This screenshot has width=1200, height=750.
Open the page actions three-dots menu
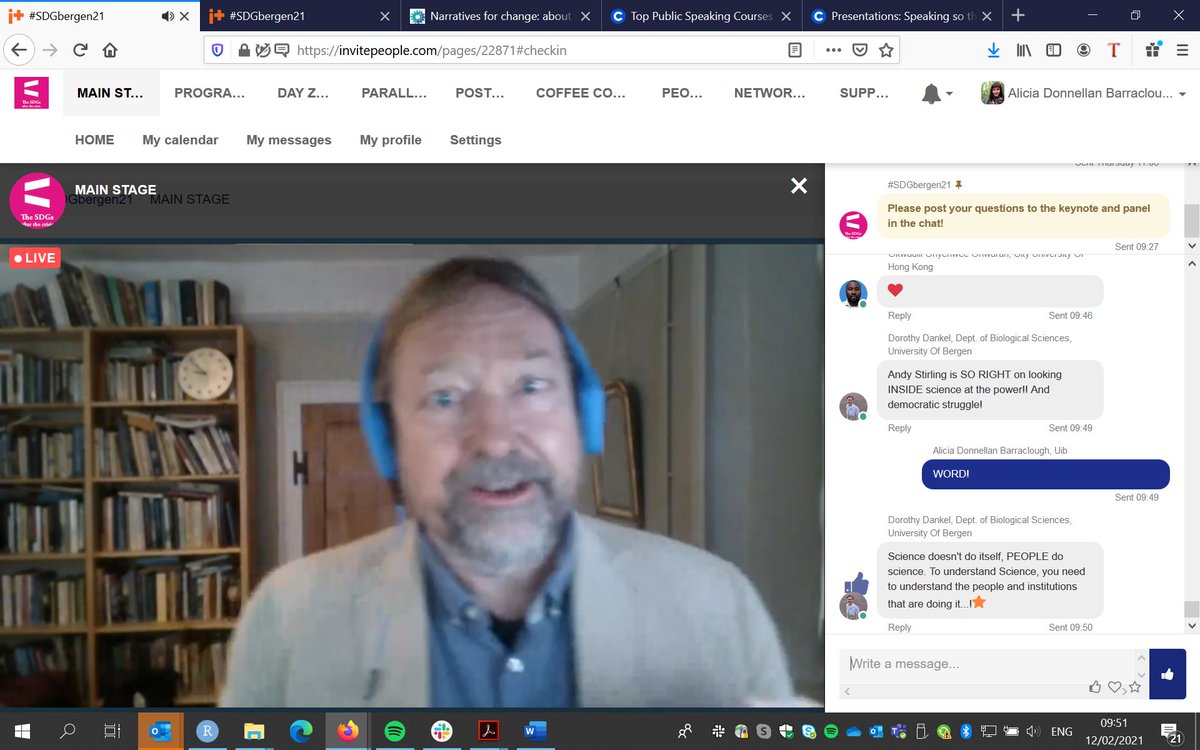[x=834, y=49]
